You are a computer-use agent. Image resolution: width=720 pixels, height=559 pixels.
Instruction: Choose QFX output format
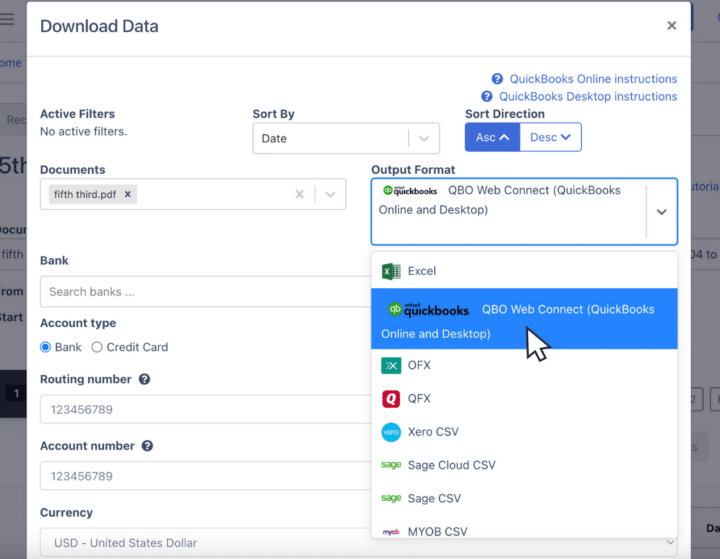(524, 399)
